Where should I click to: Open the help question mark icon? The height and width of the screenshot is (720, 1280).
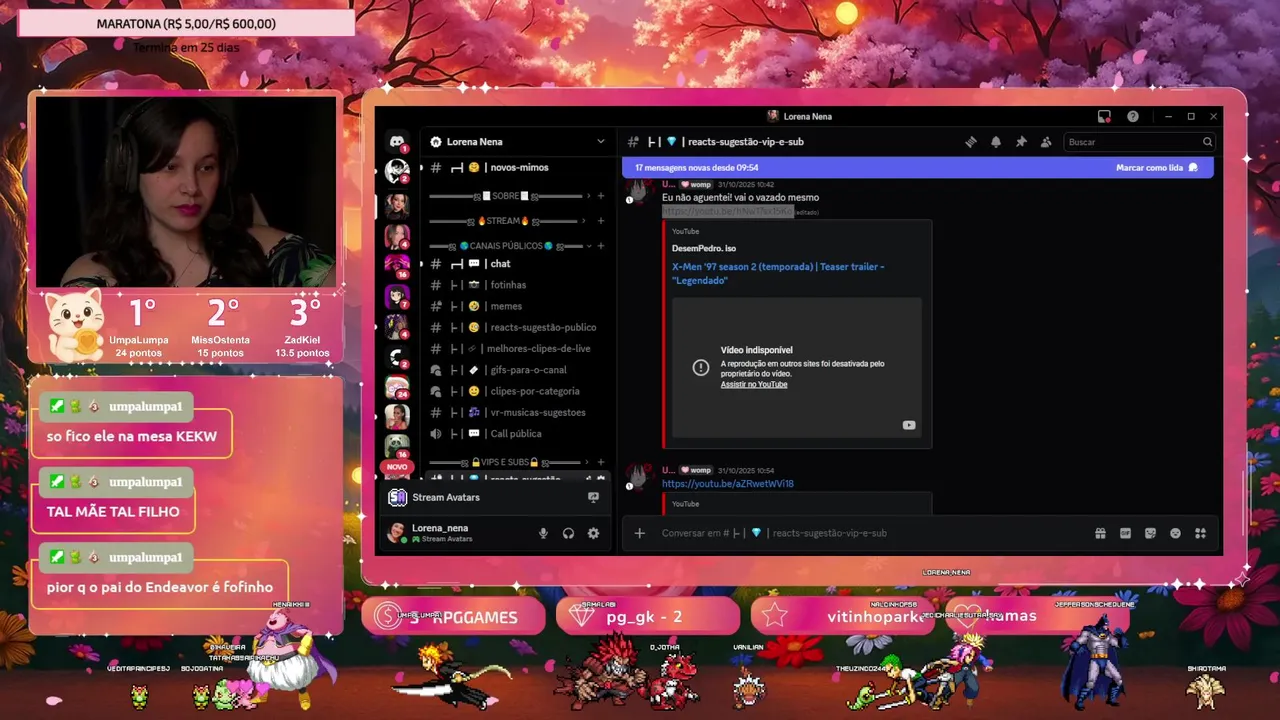coord(1133,116)
